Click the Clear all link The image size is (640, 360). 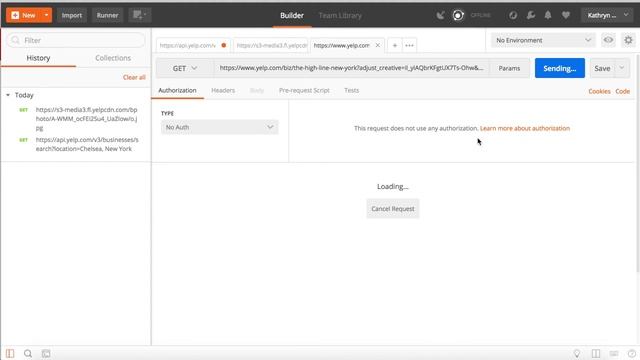click(x=134, y=77)
